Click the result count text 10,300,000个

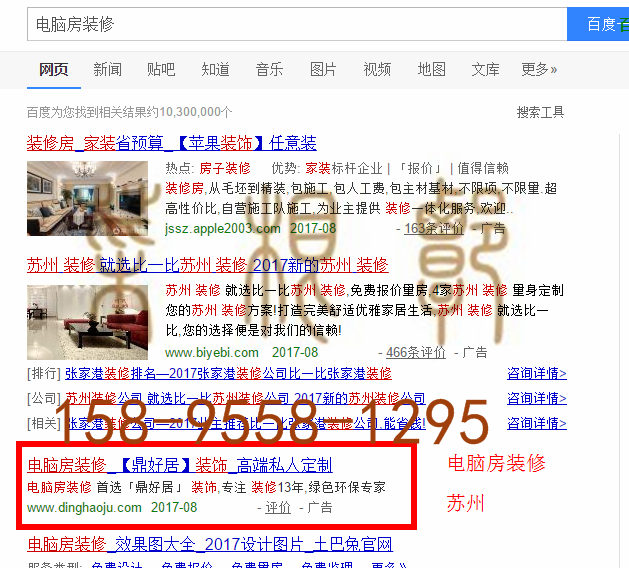pos(196,112)
